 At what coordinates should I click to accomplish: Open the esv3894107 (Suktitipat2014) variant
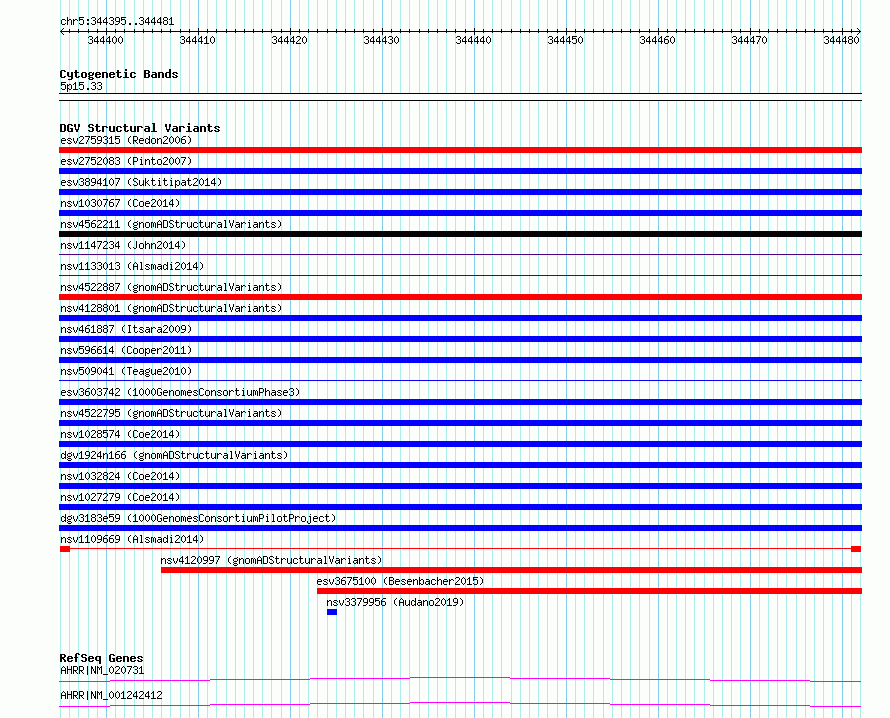click(141, 182)
